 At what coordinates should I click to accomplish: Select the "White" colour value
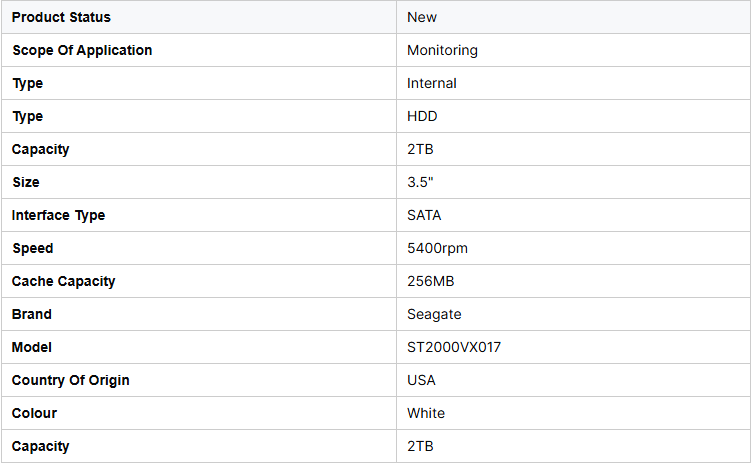[426, 413]
